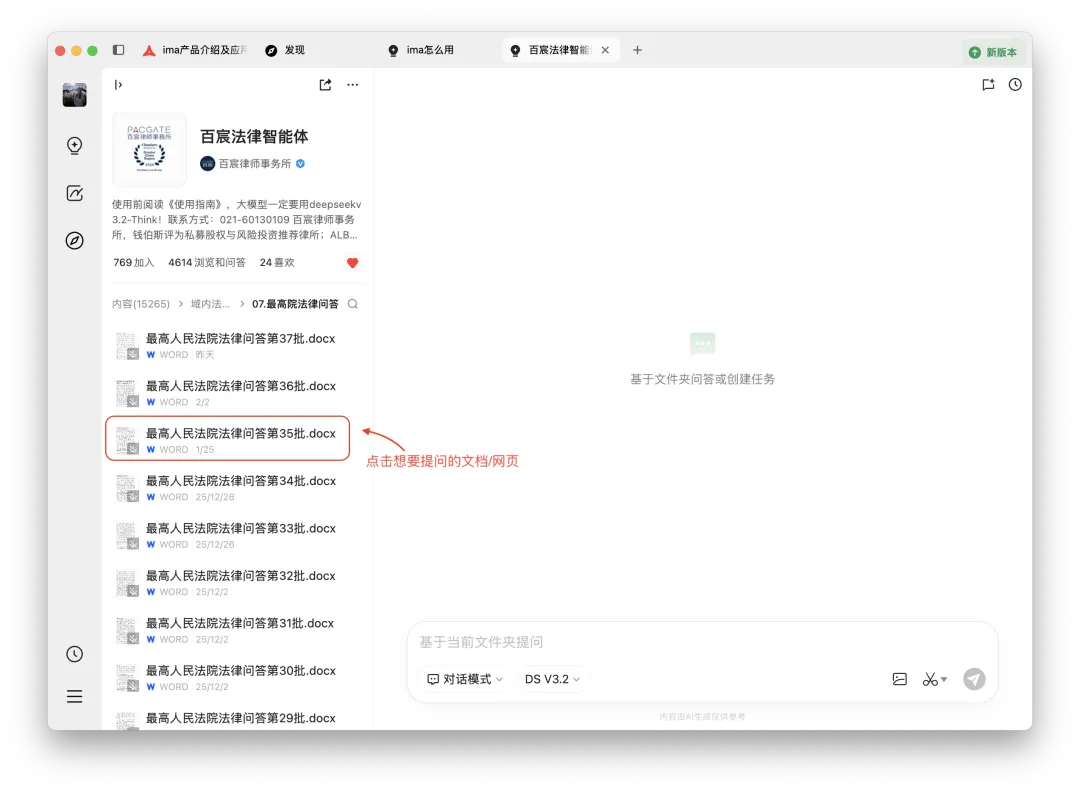Open 最高人民法院法律问答第35批.docx
Screen dimensions: 1080x793
pyautogui.click(x=228, y=439)
